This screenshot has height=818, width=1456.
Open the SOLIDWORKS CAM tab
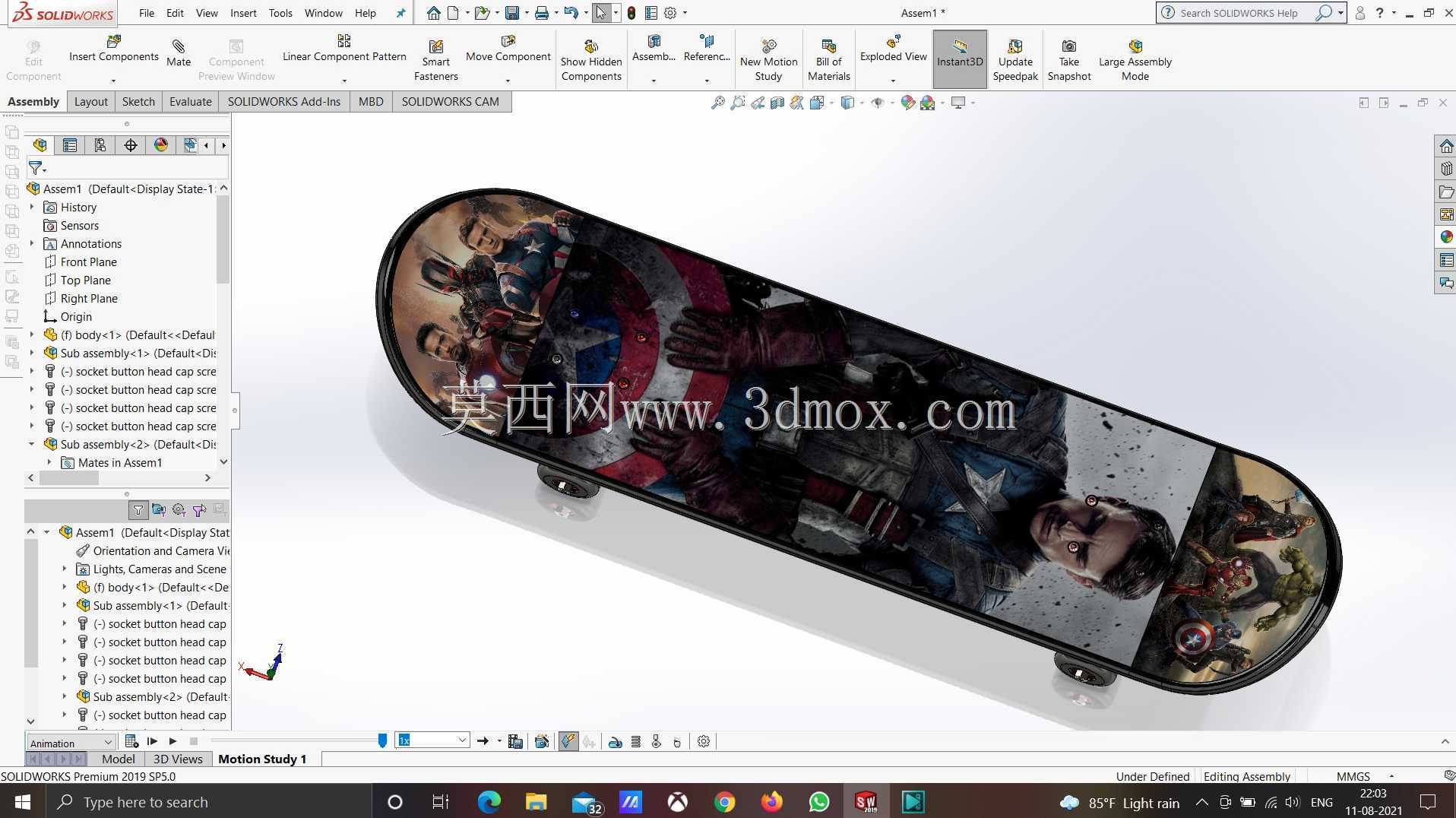click(450, 101)
